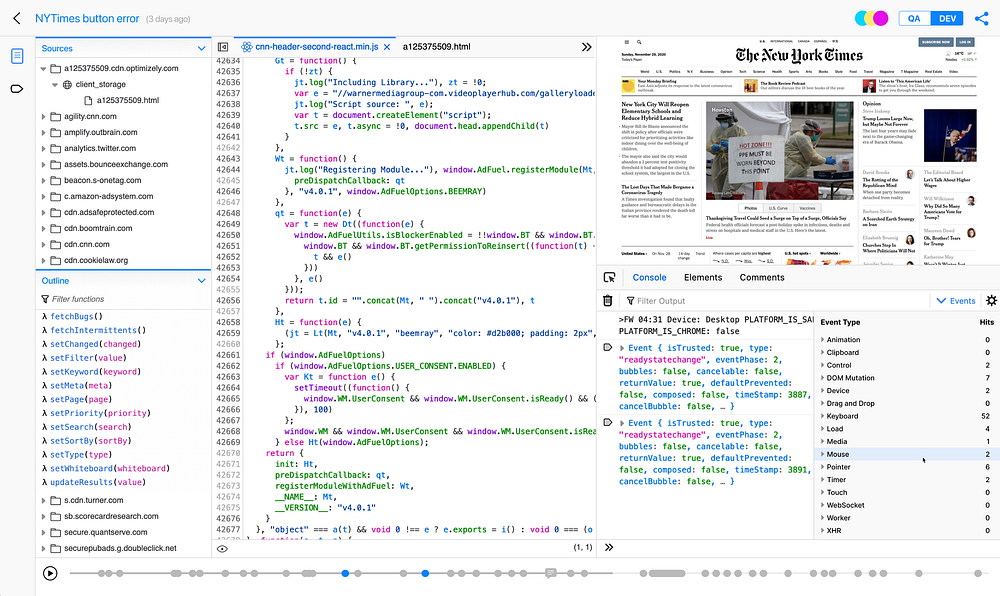Show more editor tabs with double chevron
1000x596 pixels.
[586, 47]
